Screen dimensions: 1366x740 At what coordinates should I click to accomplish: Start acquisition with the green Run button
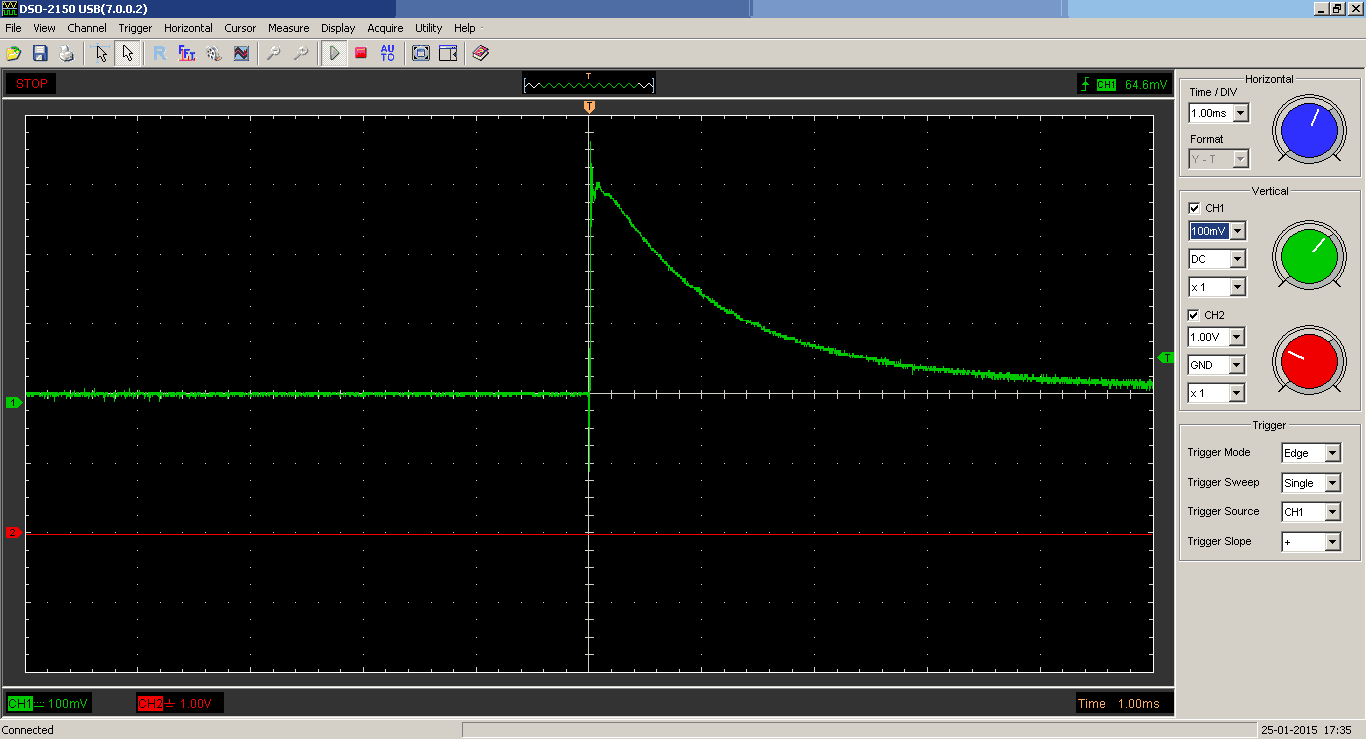334,53
